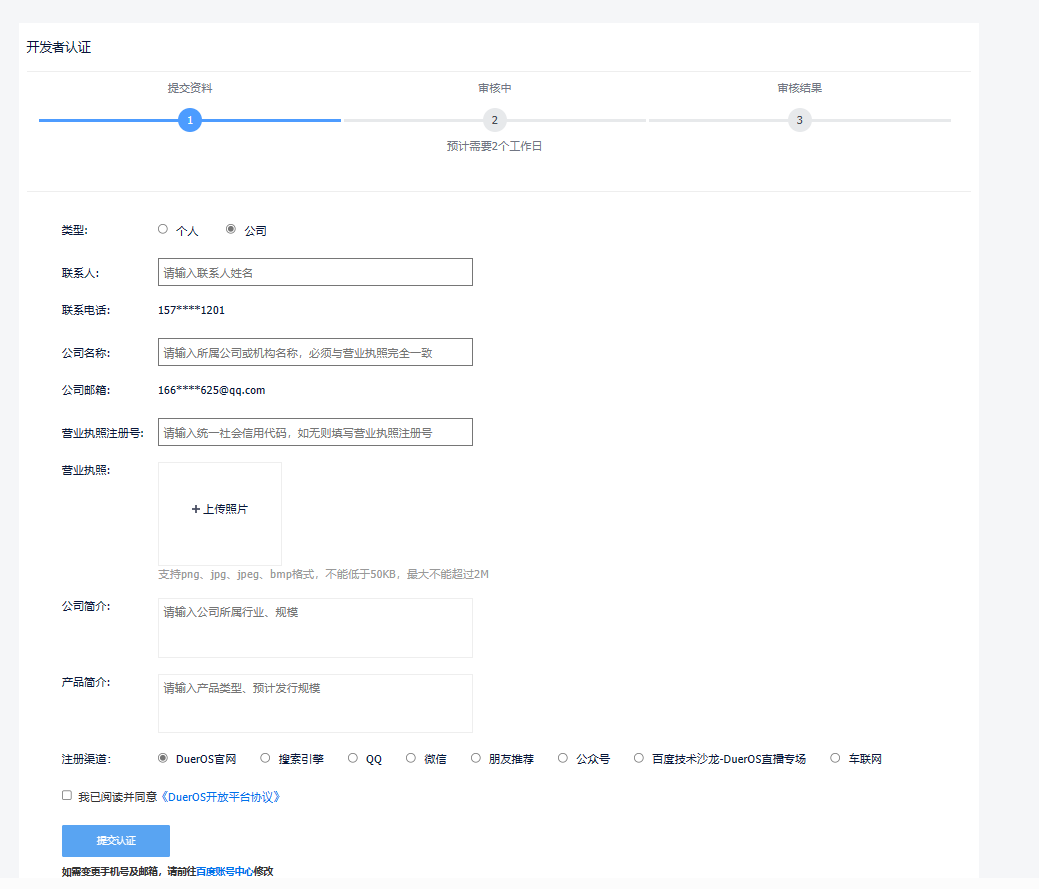Screen dimensions: 1039x889
Task: Choose 搜索引擎 as registration channel
Action: (265, 758)
